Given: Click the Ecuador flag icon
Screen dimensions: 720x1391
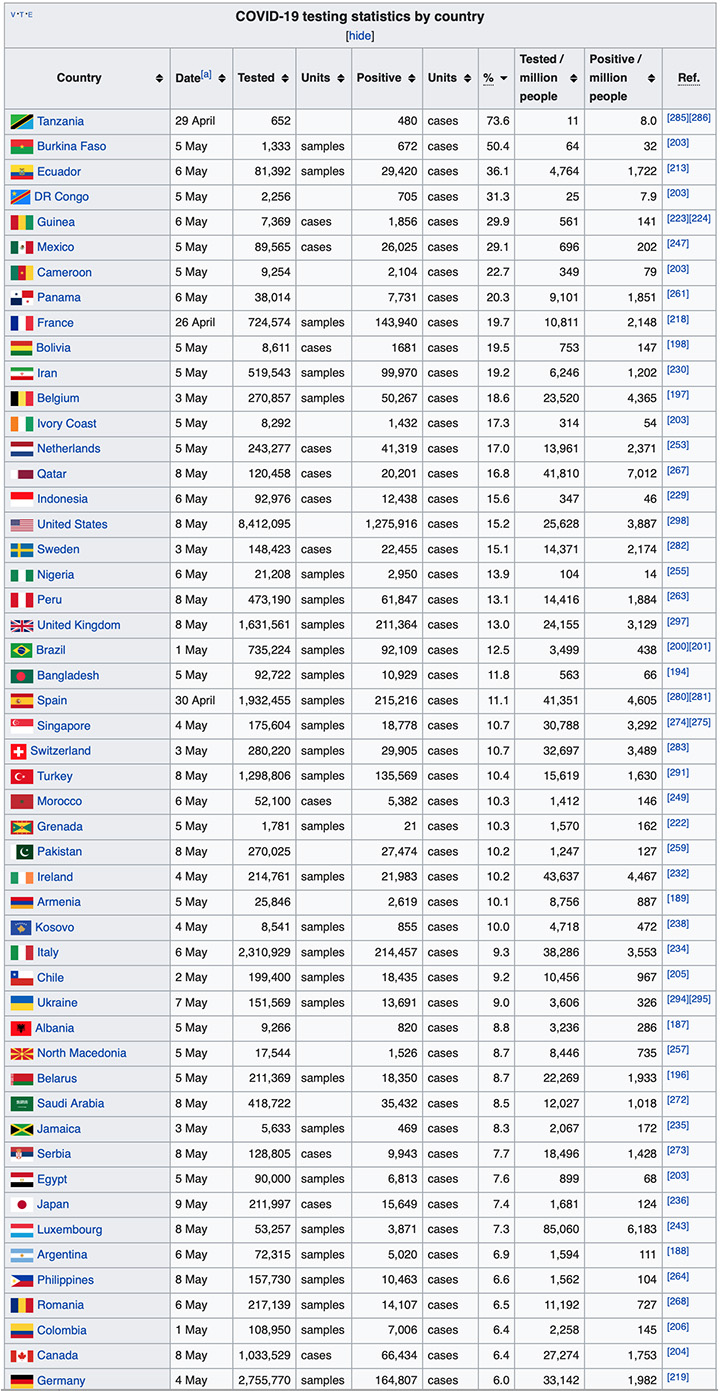Looking at the screenshot, I should [22, 172].
